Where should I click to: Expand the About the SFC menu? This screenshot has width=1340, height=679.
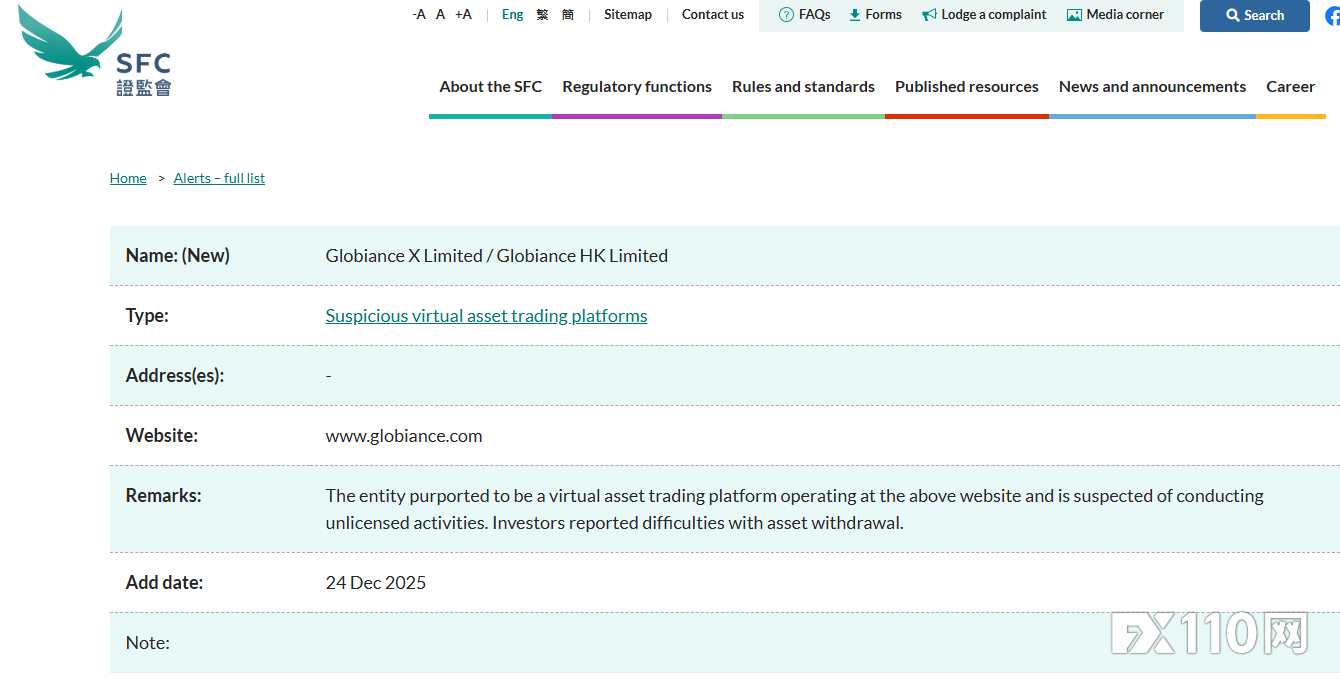(490, 87)
